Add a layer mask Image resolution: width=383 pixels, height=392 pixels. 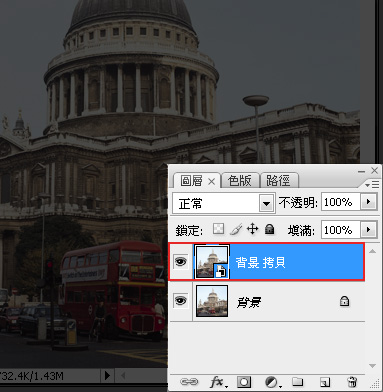click(x=244, y=382)
